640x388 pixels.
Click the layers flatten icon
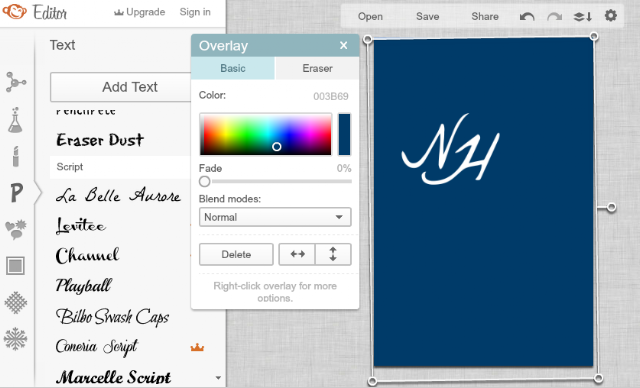click(583, 16)
